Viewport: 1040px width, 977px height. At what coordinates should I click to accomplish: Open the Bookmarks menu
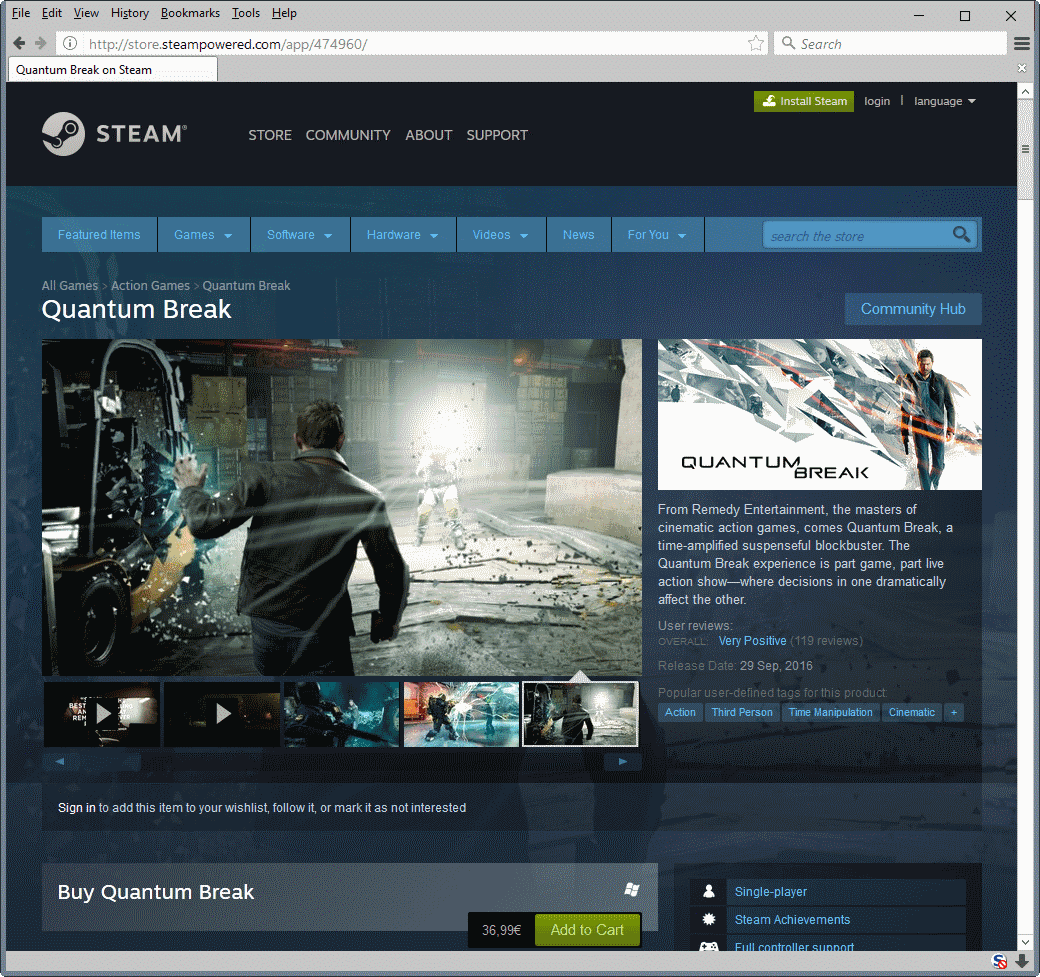point(190,13)
